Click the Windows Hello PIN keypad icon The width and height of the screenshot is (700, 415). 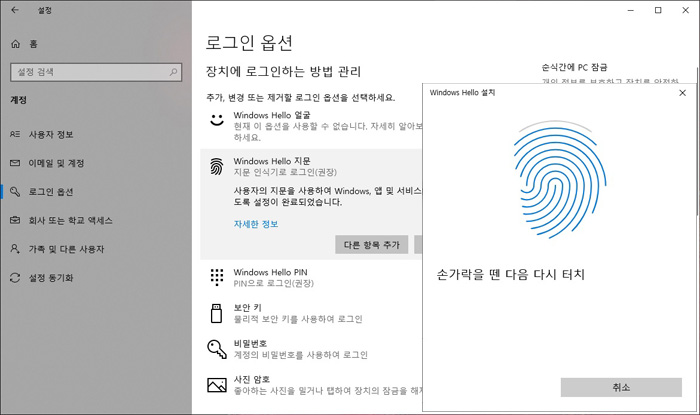[216, 276]
